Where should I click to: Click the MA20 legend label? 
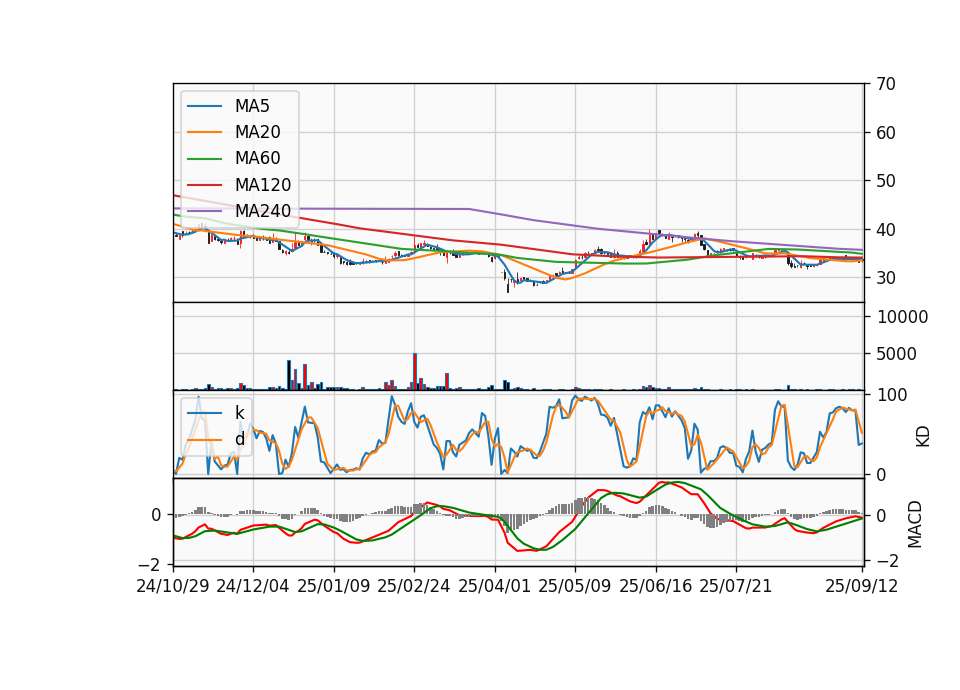(x=257, y=132)
